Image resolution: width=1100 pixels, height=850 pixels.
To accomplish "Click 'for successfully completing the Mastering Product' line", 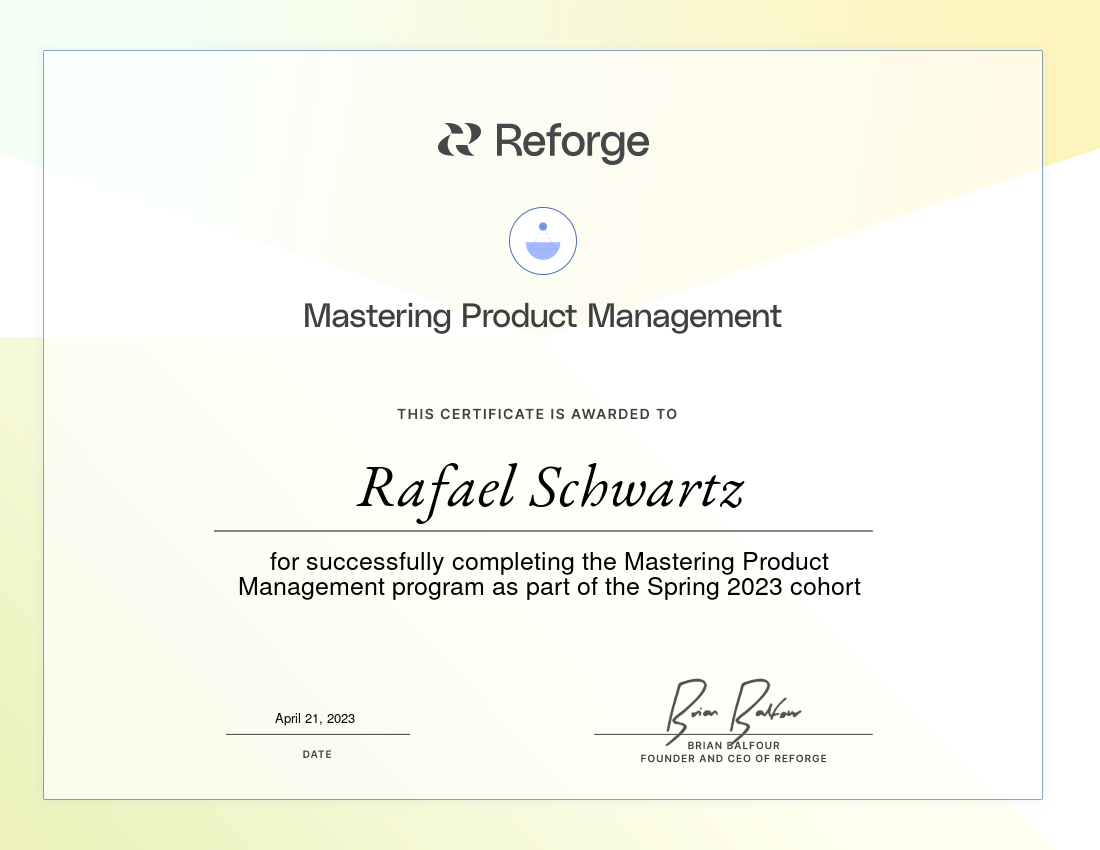I will click(x=549, y=561).
